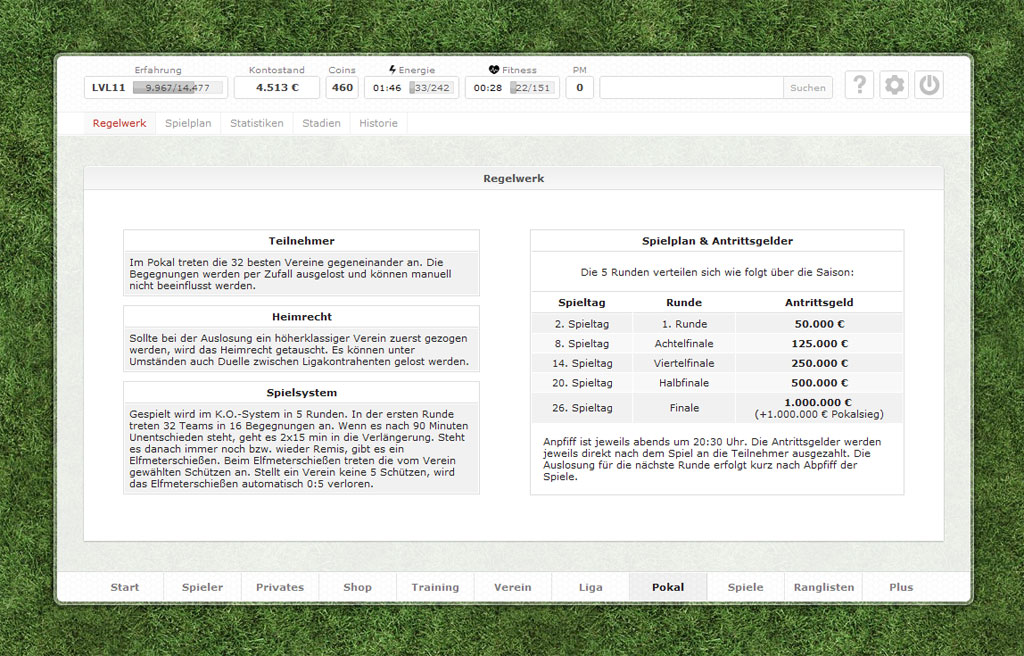Click the 20. Spieltag table cell
Screen dimensions: 1024x656
[x=582, y=383]
